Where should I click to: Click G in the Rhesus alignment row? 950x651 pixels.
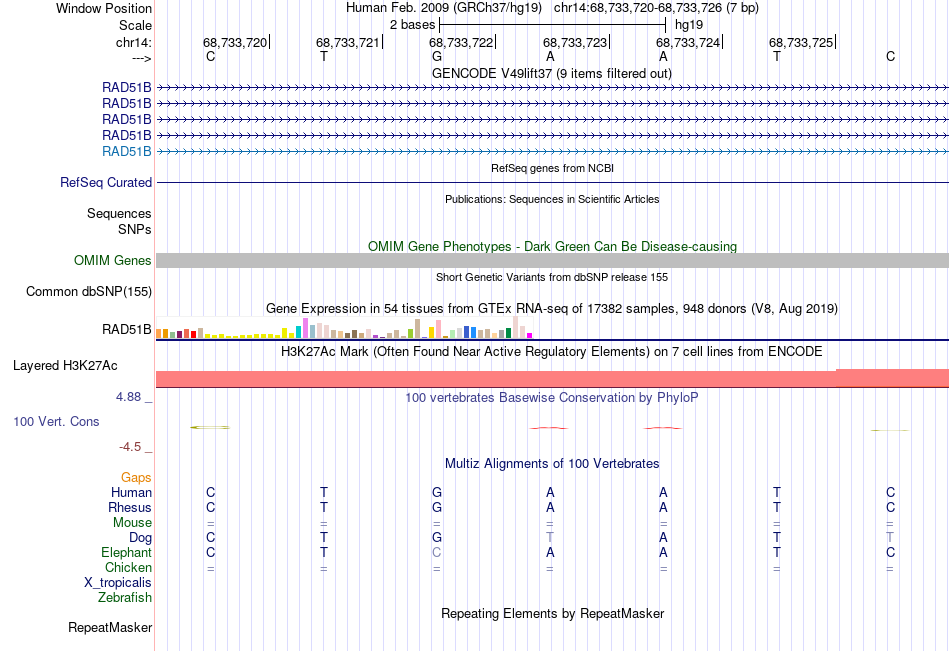tap(437, 507)
